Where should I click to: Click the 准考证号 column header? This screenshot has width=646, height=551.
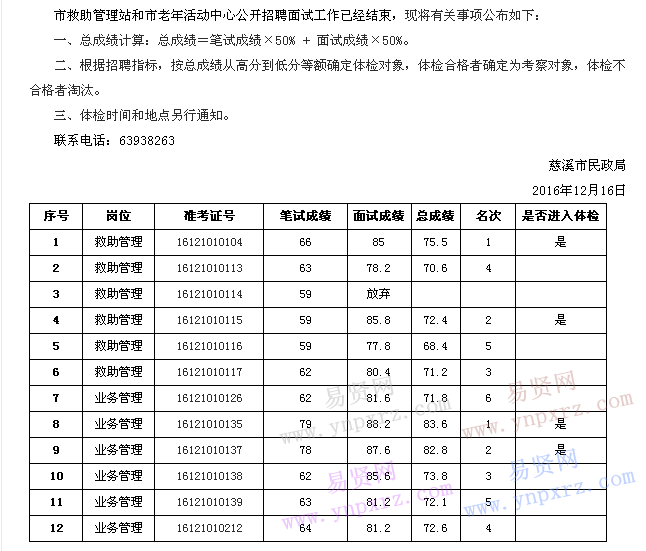(x=209, y=216)
